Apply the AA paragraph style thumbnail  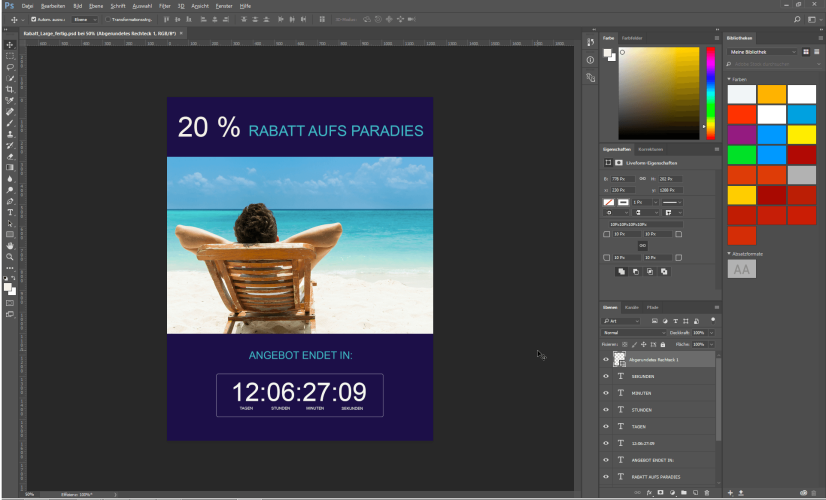coord(742,269)
